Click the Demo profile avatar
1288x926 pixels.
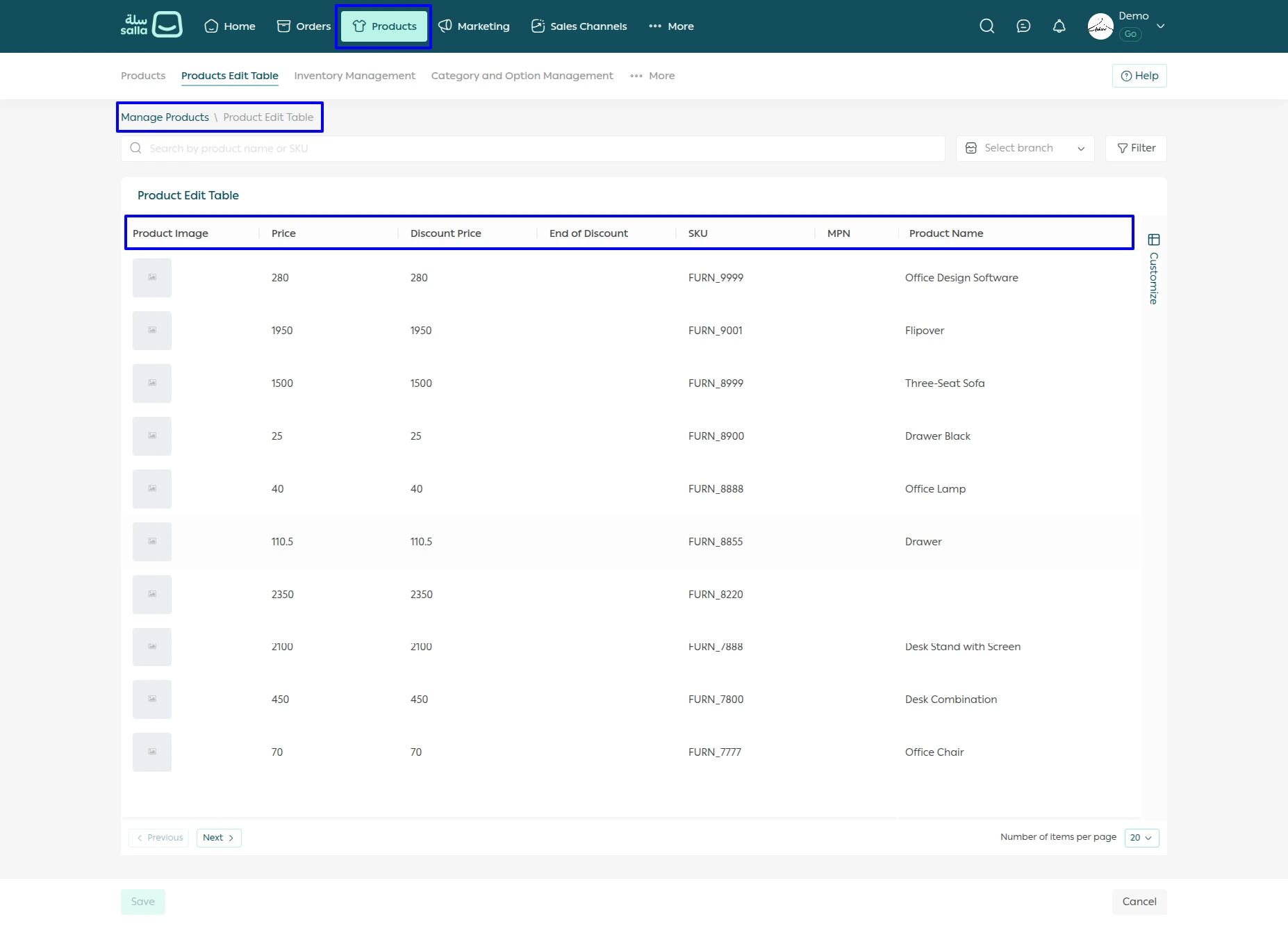point(1100,26)
